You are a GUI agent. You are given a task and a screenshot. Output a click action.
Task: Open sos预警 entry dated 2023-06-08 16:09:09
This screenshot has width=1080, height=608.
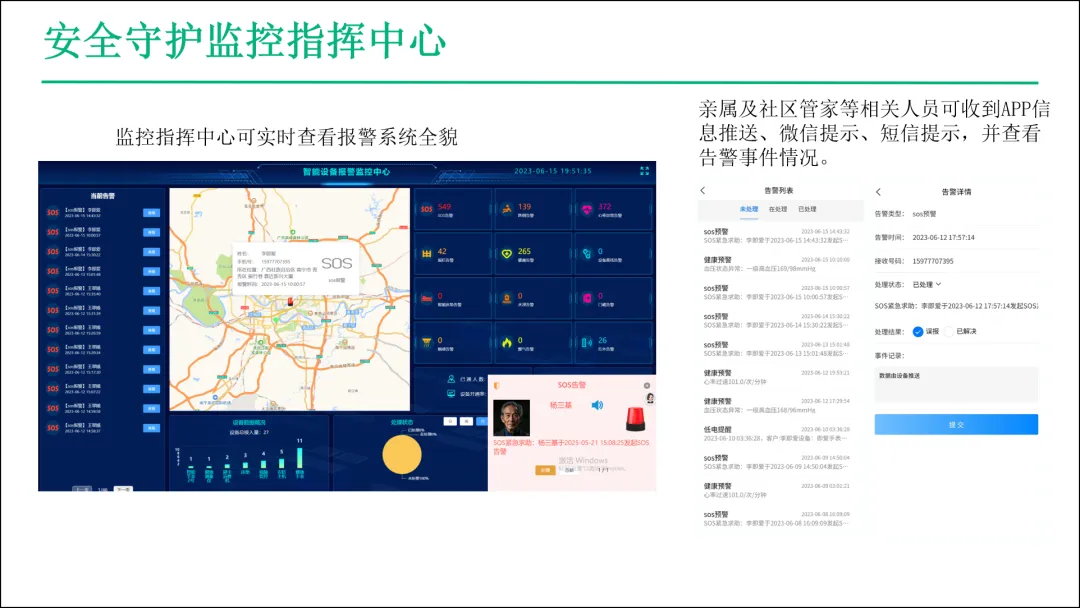pyautogui.click(x=777, y=518)
